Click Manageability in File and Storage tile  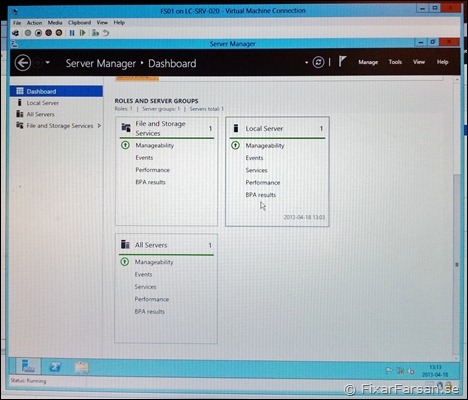click(x=155, y=145)
